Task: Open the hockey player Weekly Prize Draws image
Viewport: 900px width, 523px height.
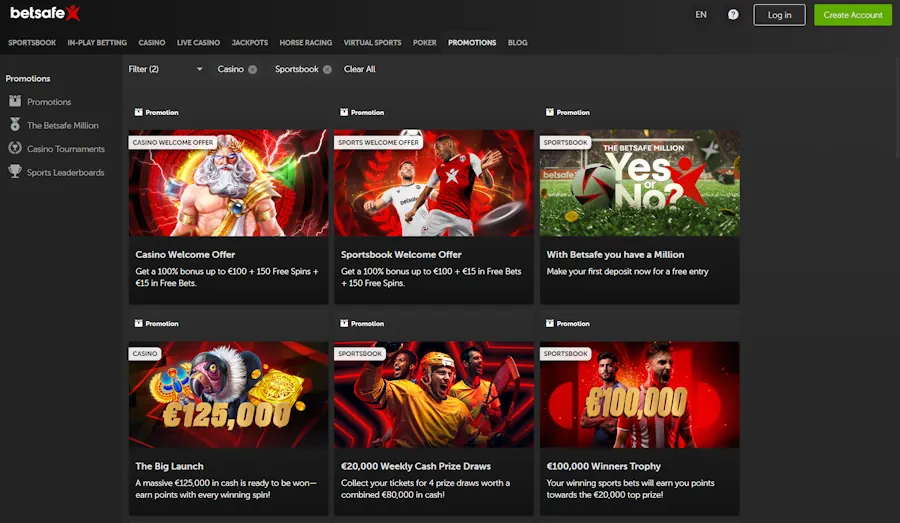Action: [x=434, y=395]
